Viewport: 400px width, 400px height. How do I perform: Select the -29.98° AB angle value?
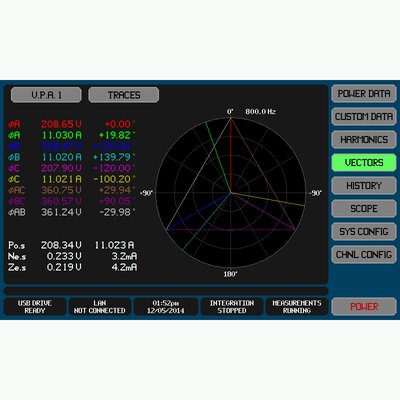[x=117, y=212]
